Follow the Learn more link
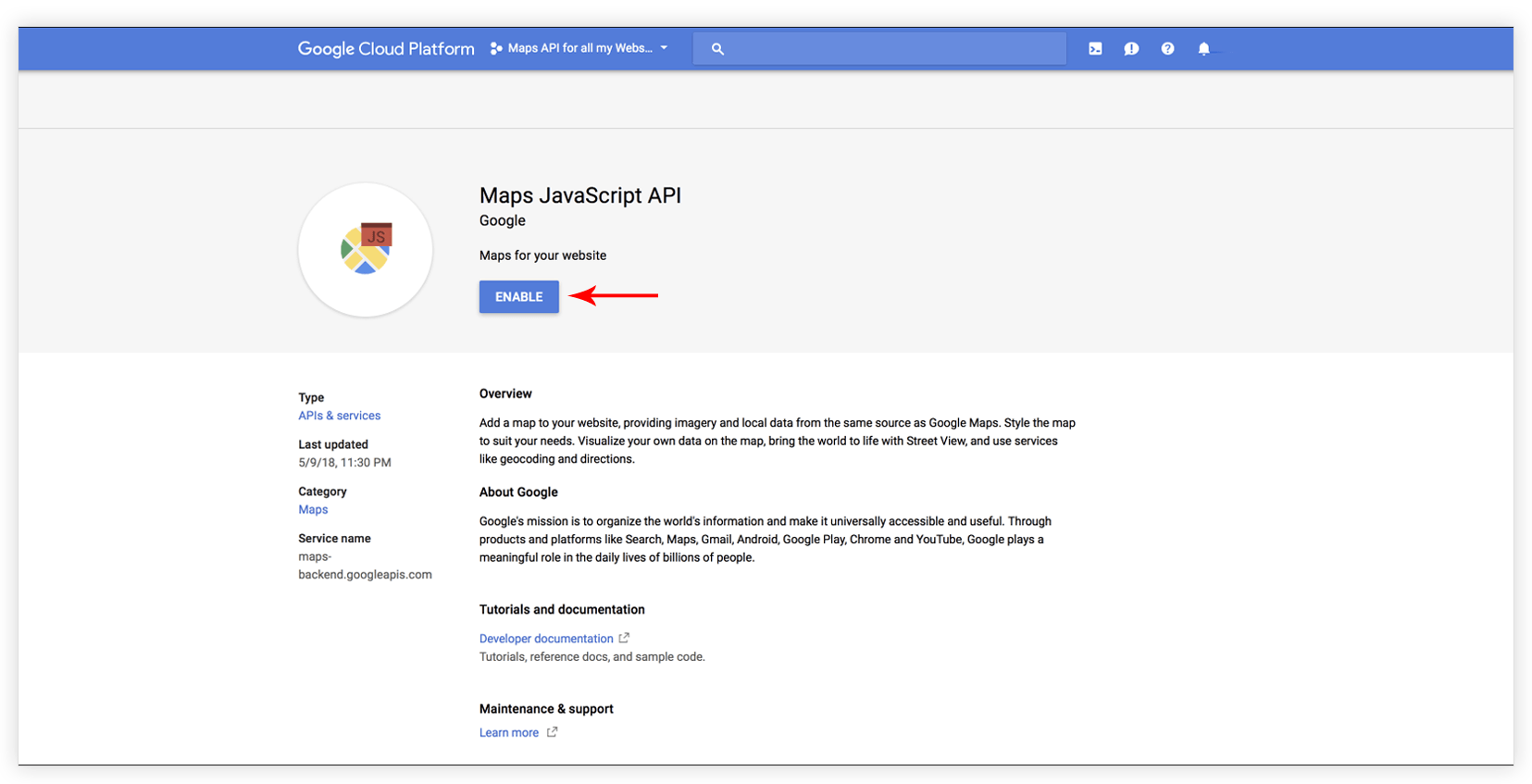The width and height of the screenshot is (1532, 784). coord(508,732)
